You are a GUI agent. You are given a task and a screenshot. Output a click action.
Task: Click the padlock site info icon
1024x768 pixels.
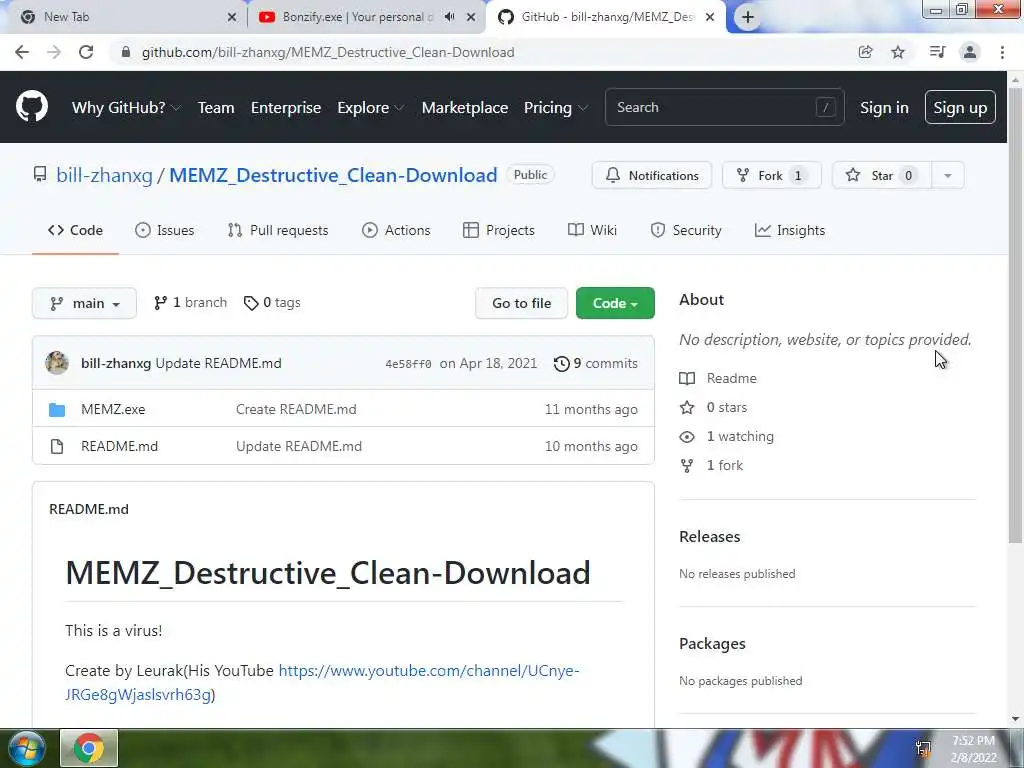[126, 52]
